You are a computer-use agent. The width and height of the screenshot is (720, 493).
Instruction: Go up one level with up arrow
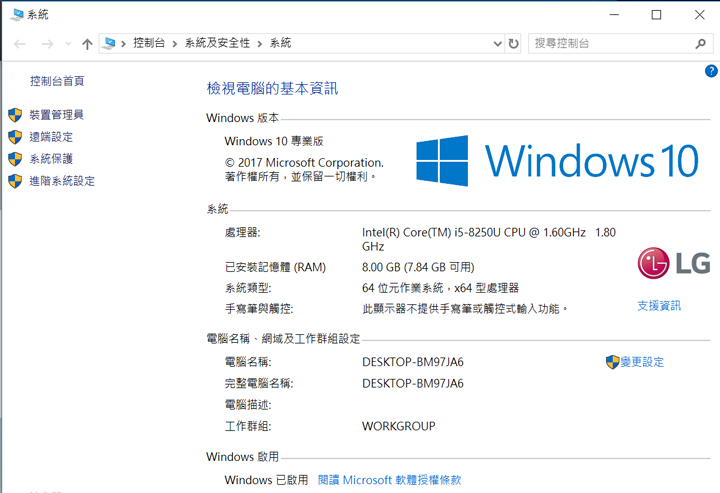tap(87, 44)
